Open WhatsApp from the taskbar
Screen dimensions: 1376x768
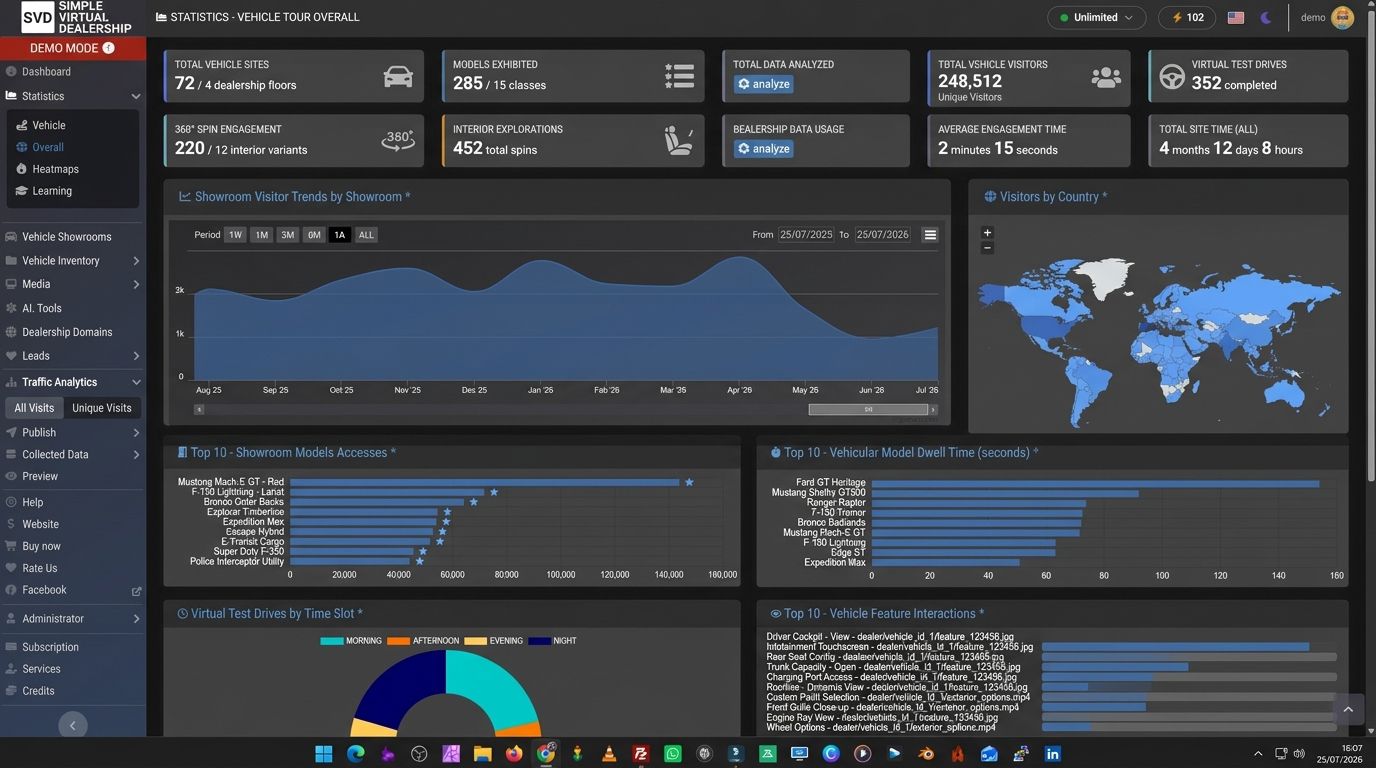click(672, 754)
